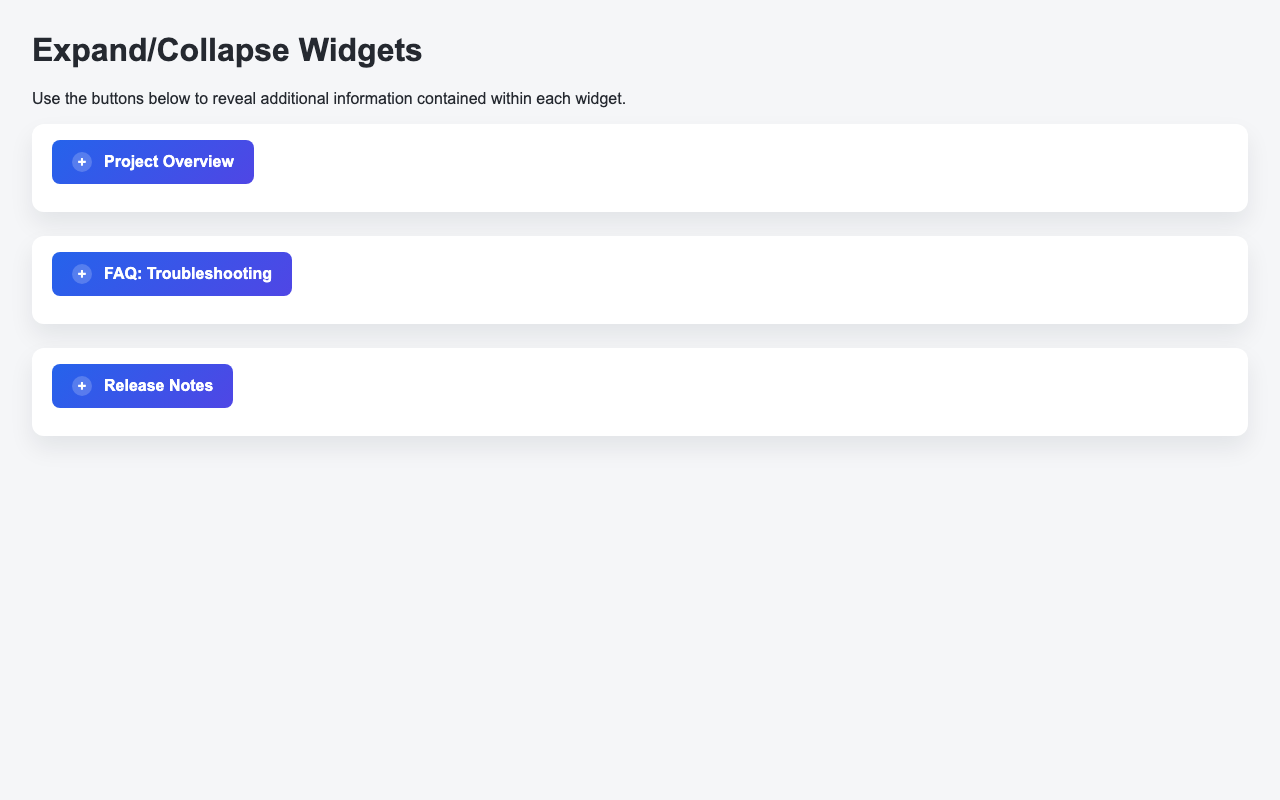Select the circular expand icon in the third widget

point(80,385)
